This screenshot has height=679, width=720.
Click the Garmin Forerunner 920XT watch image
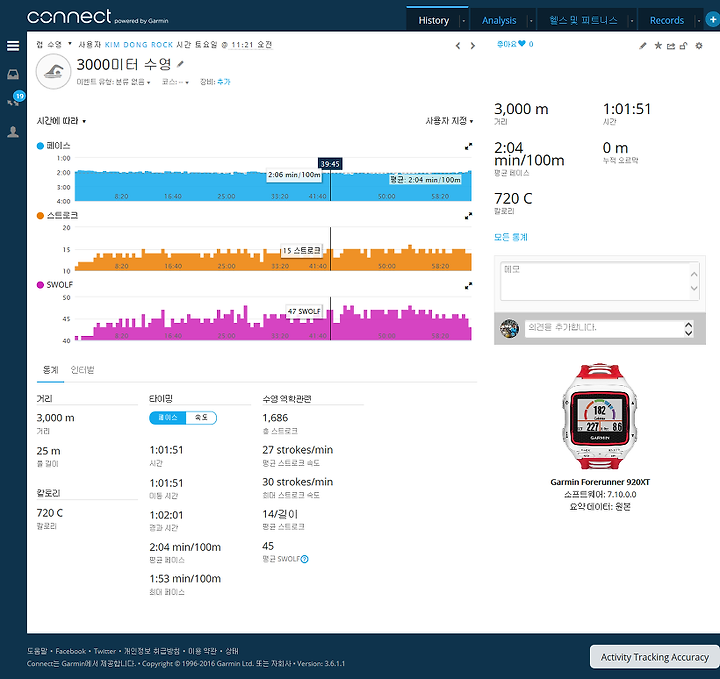600,417
